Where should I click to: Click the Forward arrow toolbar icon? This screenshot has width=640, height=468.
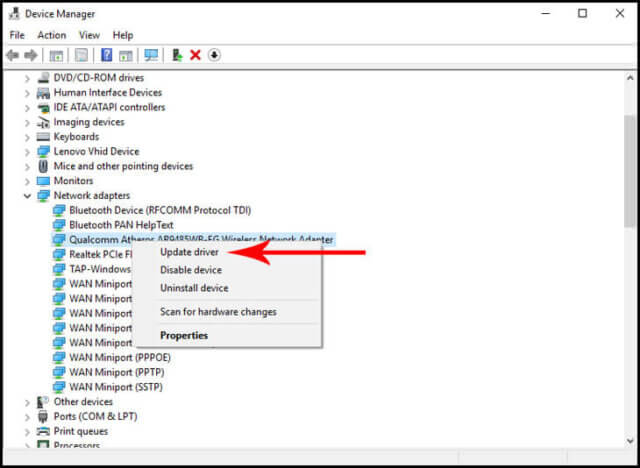[31, 55]
